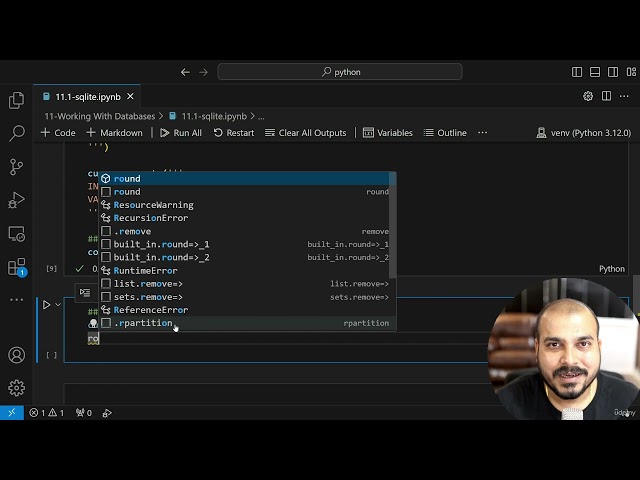Go forward with the right arrow
The height and width of the screenshot is (480, 640).
(x=203, y=72)
